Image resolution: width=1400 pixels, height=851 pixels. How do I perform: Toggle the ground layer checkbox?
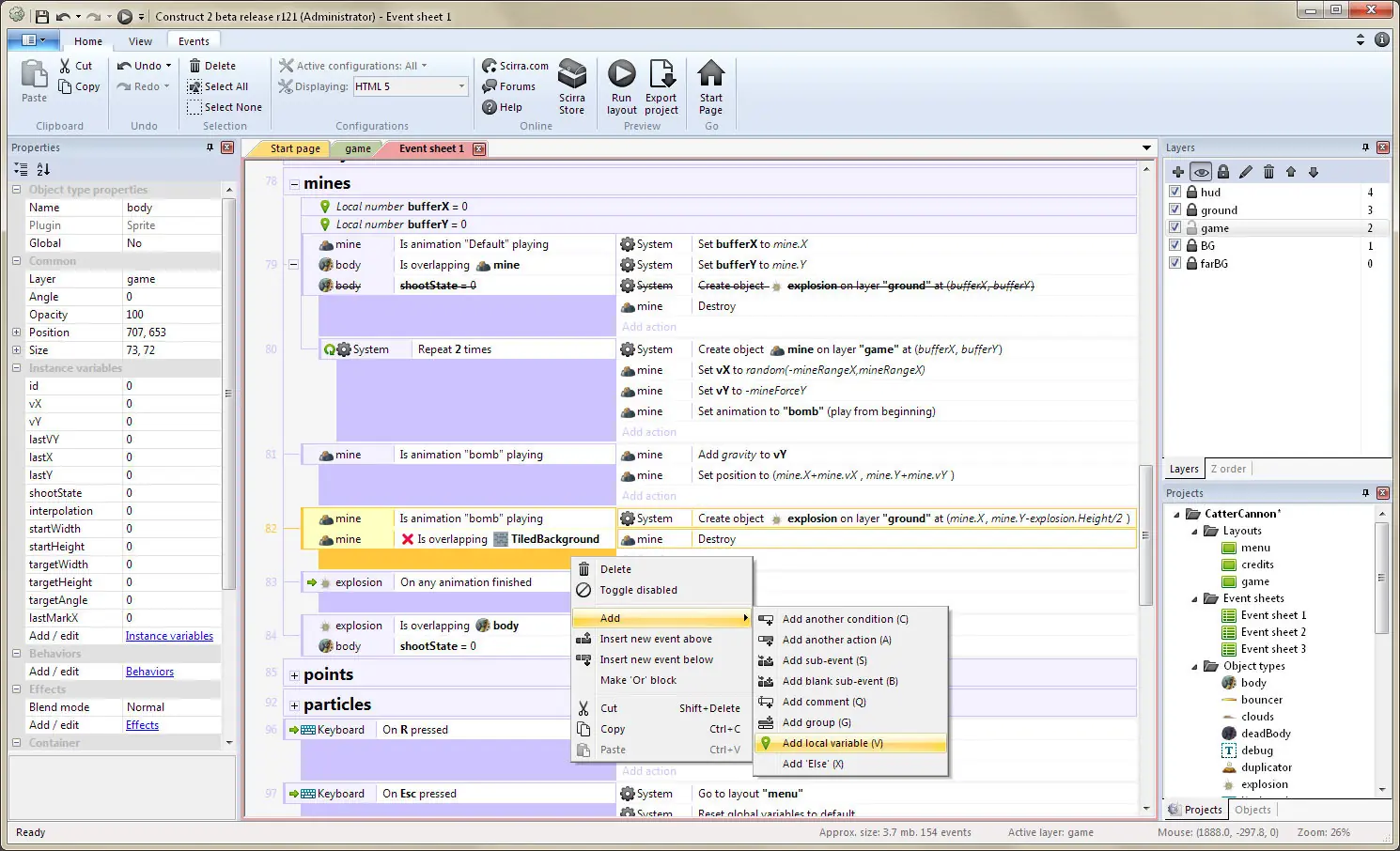pos(1174,209)
